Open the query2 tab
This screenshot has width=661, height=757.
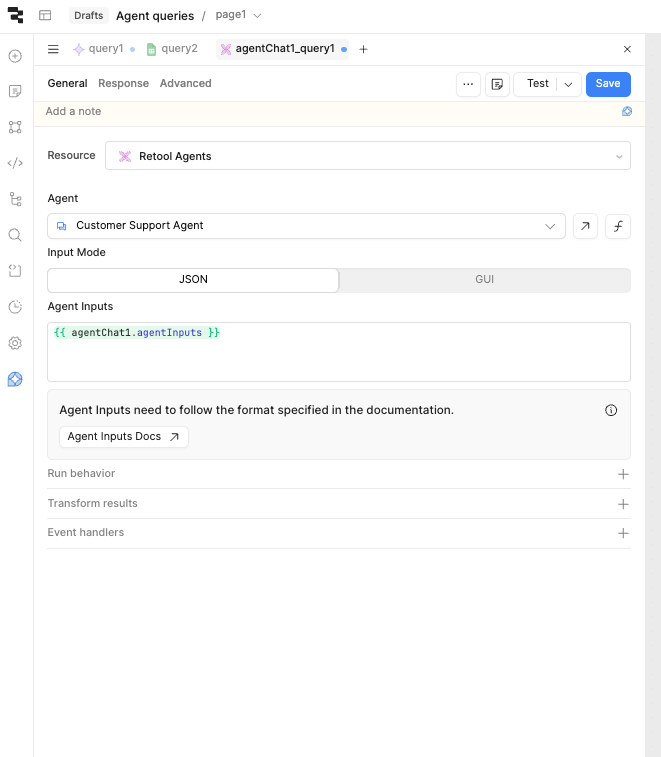pyautogui.click(x=172, y=49)
